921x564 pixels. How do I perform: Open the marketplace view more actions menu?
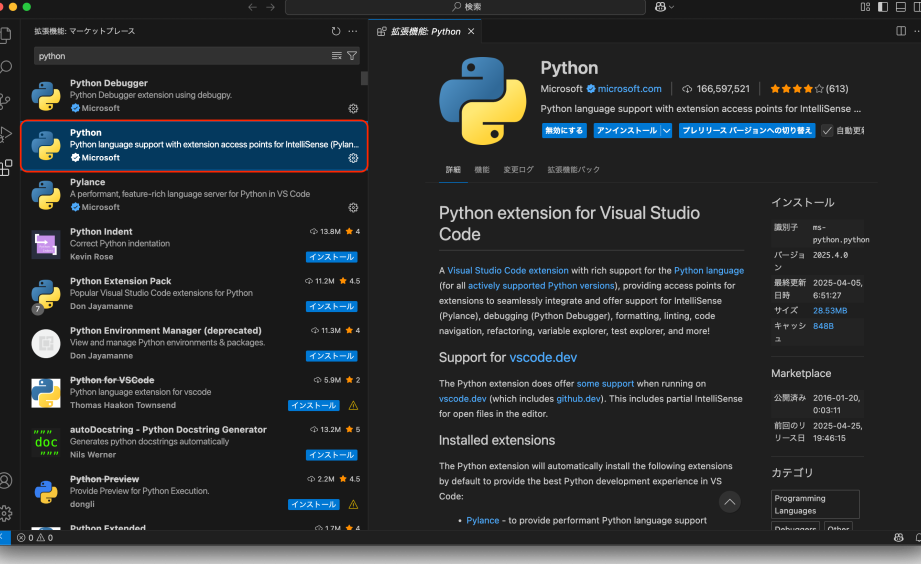(353, 31)
